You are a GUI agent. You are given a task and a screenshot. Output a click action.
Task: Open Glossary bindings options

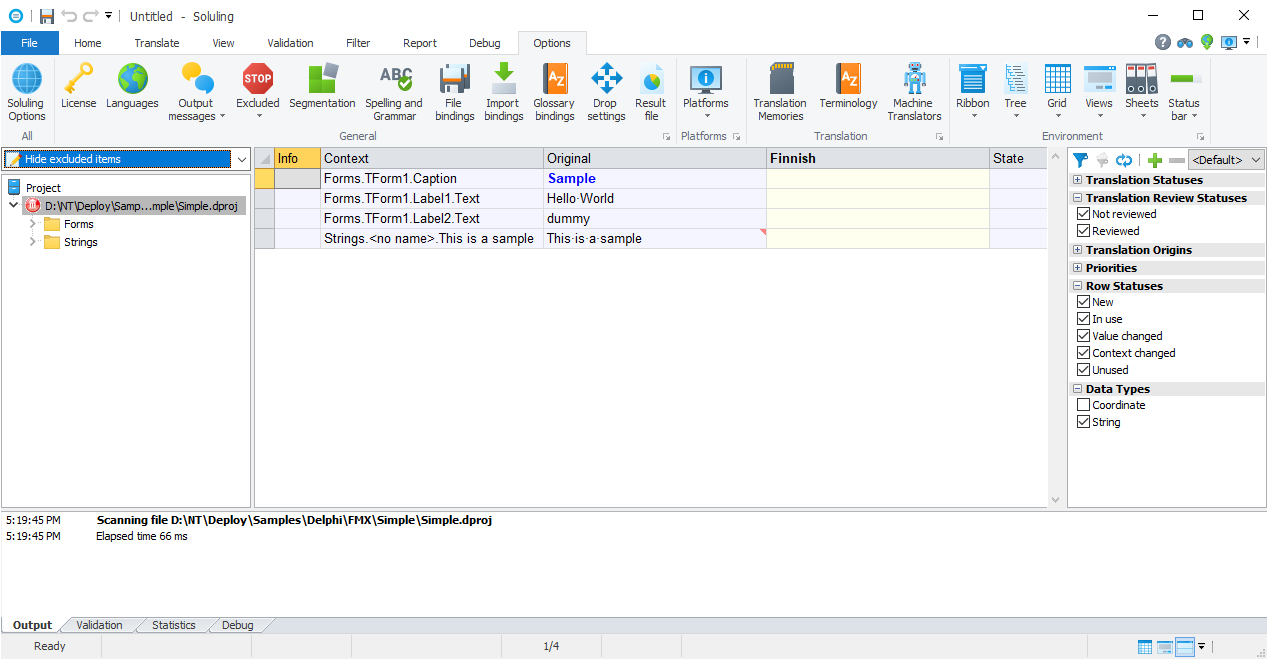[554, 92]
